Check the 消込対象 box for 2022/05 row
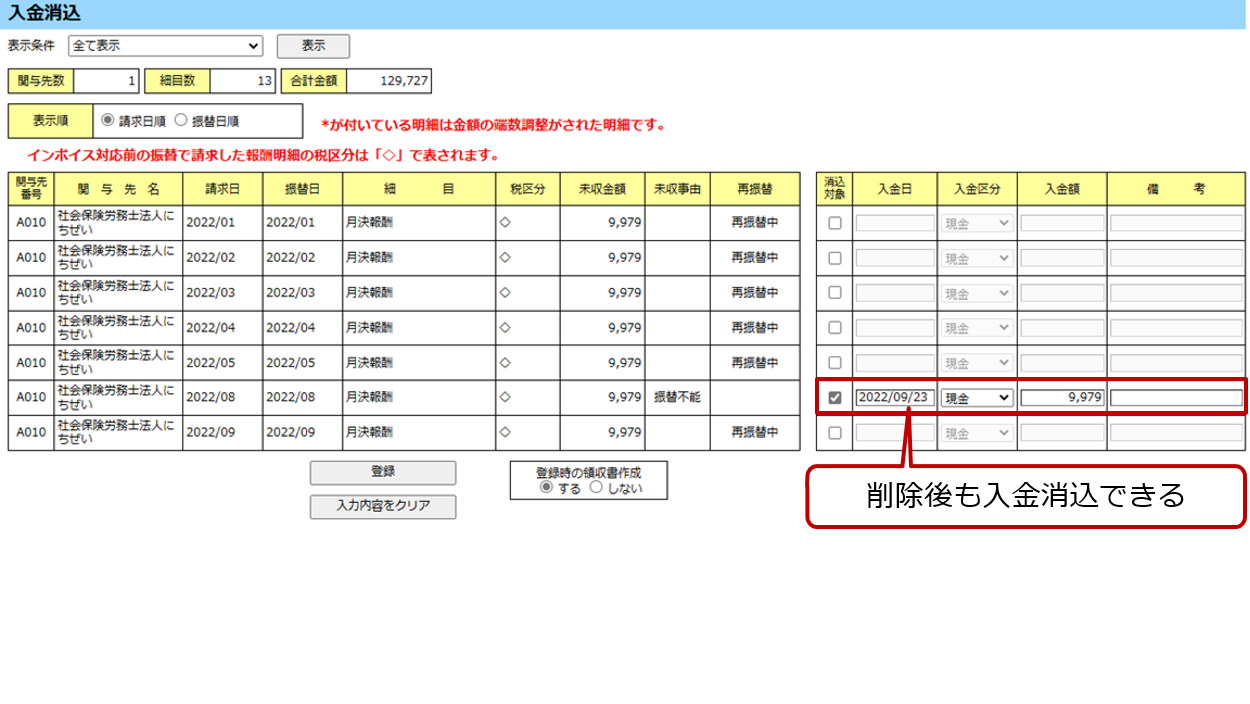Screen dimensions: 1250x704 point(834,363)
